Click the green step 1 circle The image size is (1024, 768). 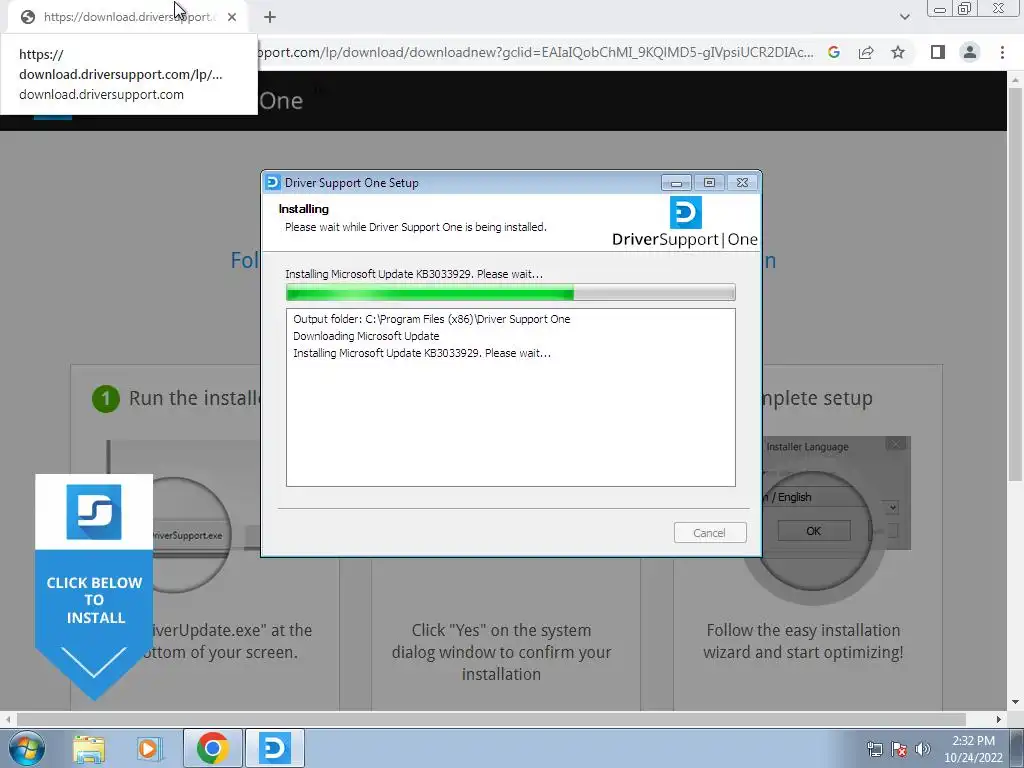(x=106, y=398)
